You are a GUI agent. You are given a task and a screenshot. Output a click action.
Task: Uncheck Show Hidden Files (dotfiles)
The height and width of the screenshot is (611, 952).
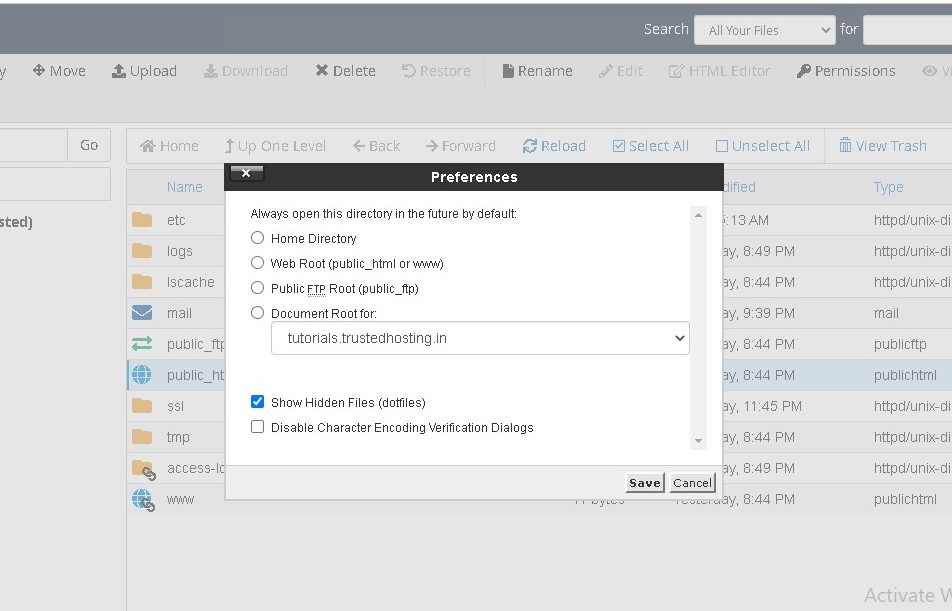(257, 401)
